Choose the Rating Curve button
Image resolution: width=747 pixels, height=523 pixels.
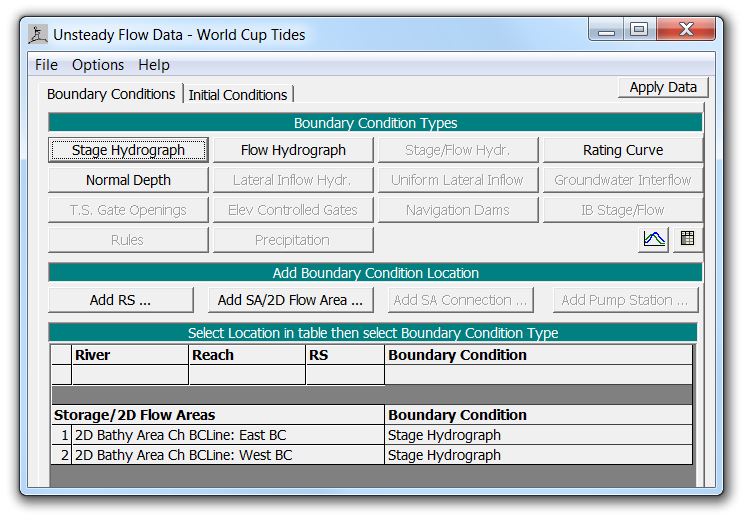pyautogui.click(x=623, y=151)
